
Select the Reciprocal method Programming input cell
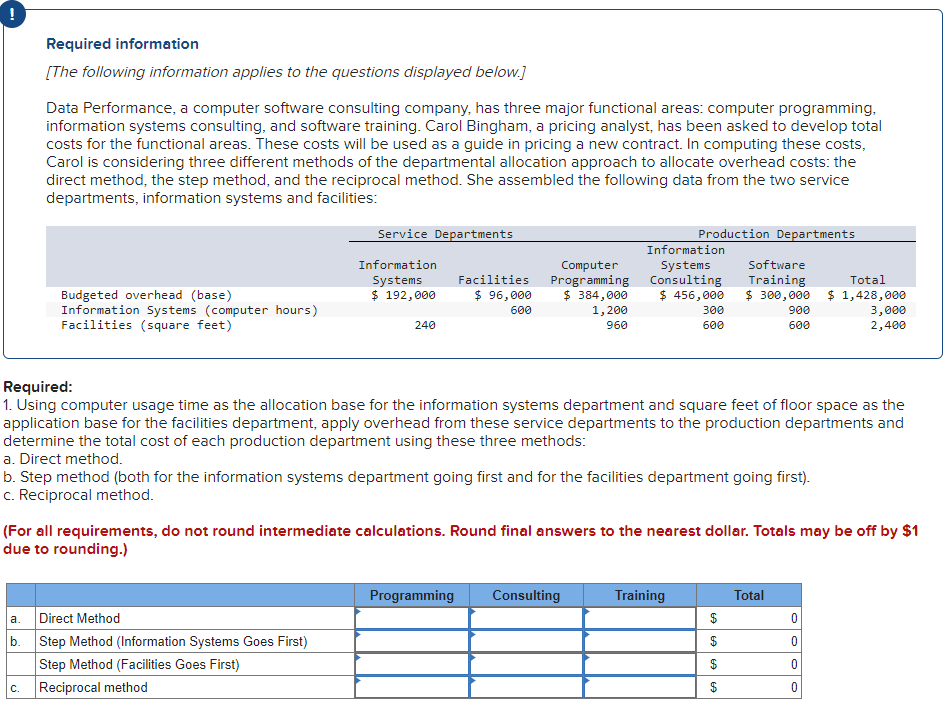[x=412, y=687]
